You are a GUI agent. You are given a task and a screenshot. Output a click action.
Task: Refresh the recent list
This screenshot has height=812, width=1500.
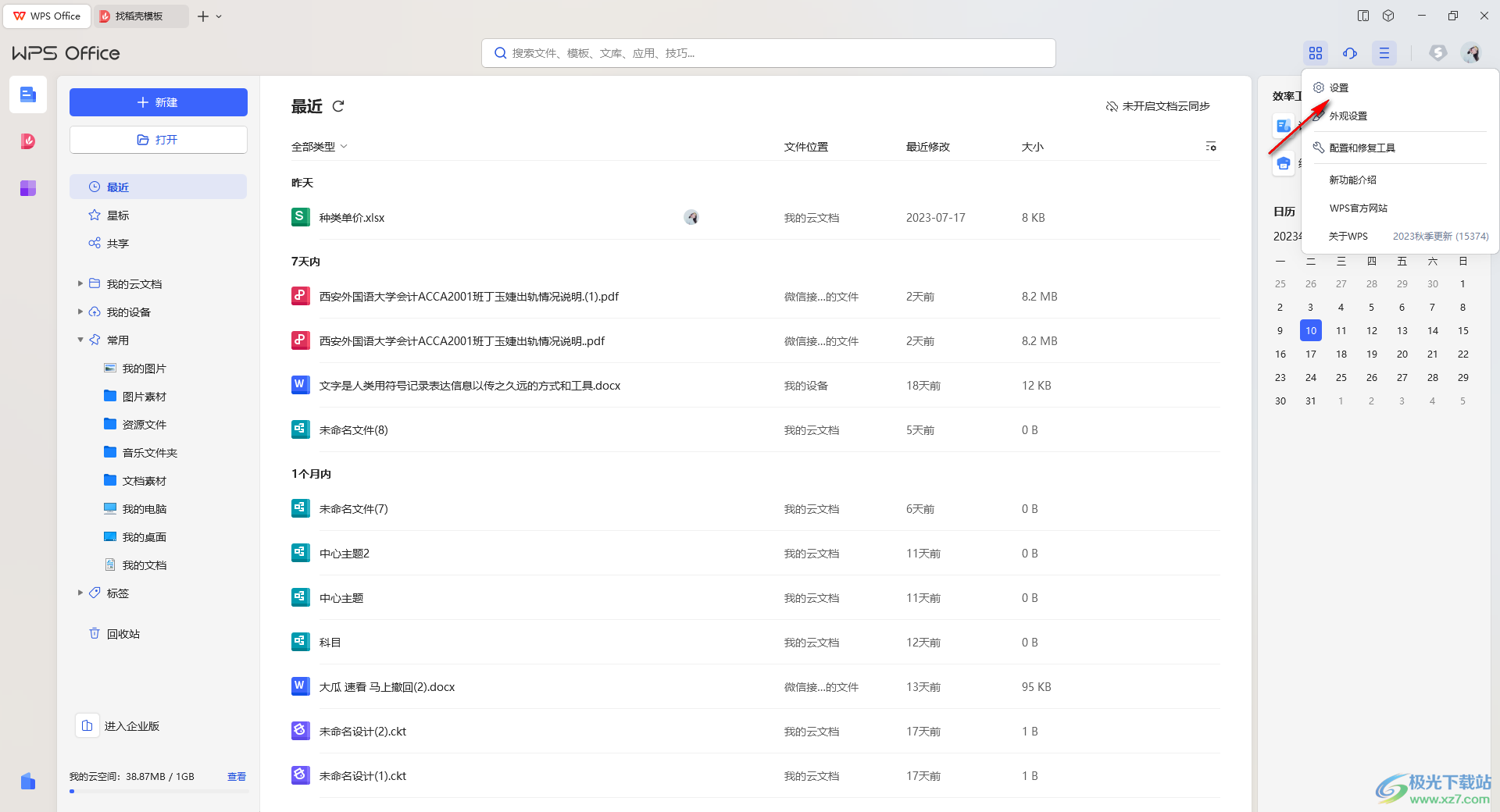338,106
